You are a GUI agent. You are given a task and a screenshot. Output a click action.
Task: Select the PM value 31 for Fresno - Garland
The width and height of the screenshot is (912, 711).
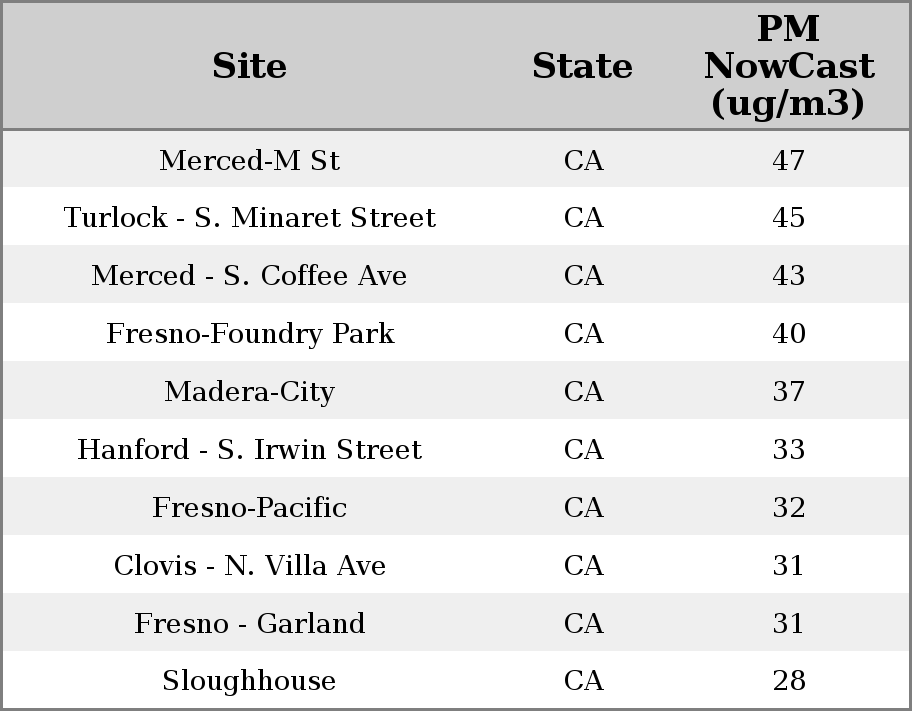[788, 623]
